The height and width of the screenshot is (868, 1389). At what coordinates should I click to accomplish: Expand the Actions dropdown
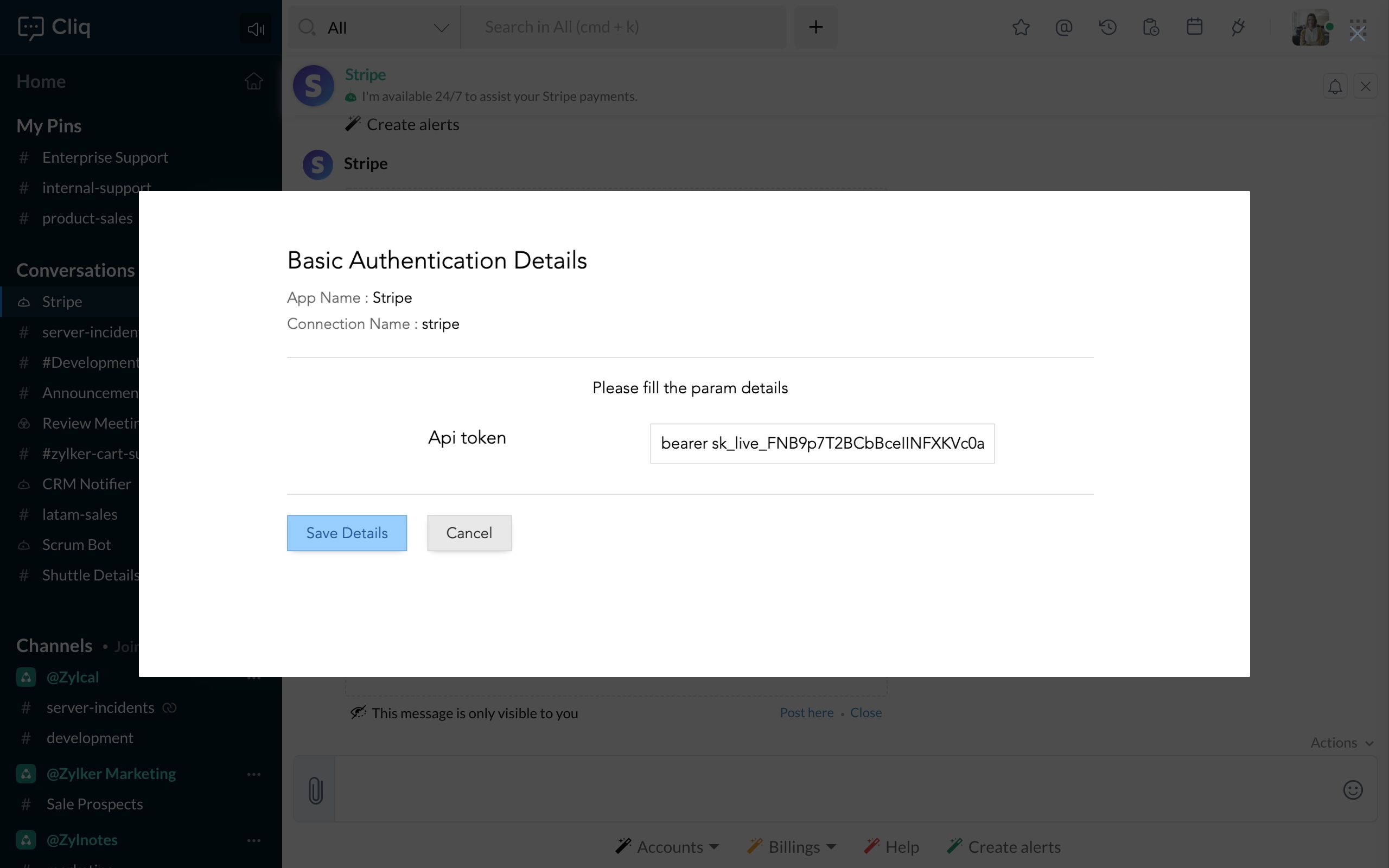(1341, 742)
